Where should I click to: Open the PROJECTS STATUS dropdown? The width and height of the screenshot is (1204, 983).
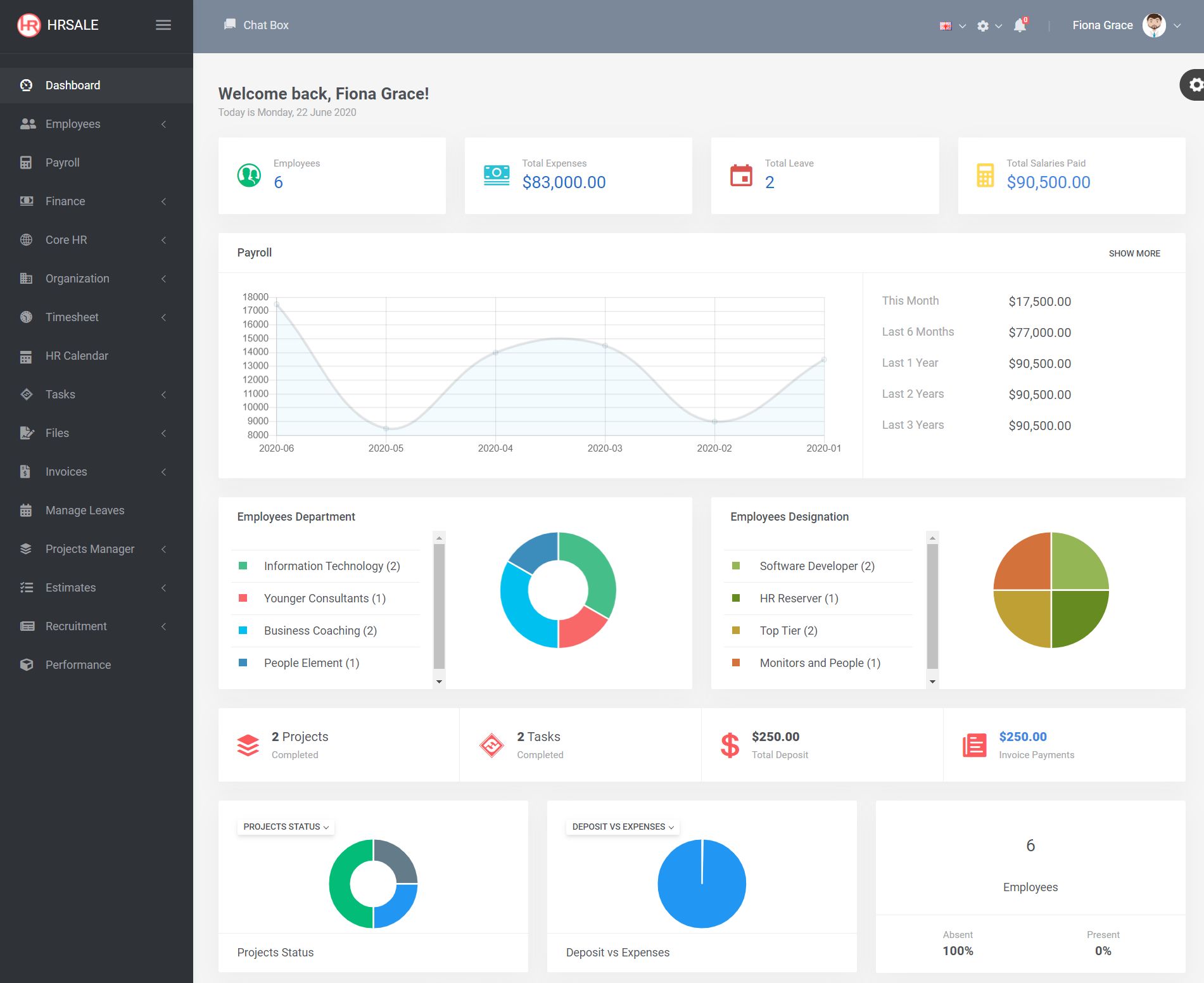point(286,827)
